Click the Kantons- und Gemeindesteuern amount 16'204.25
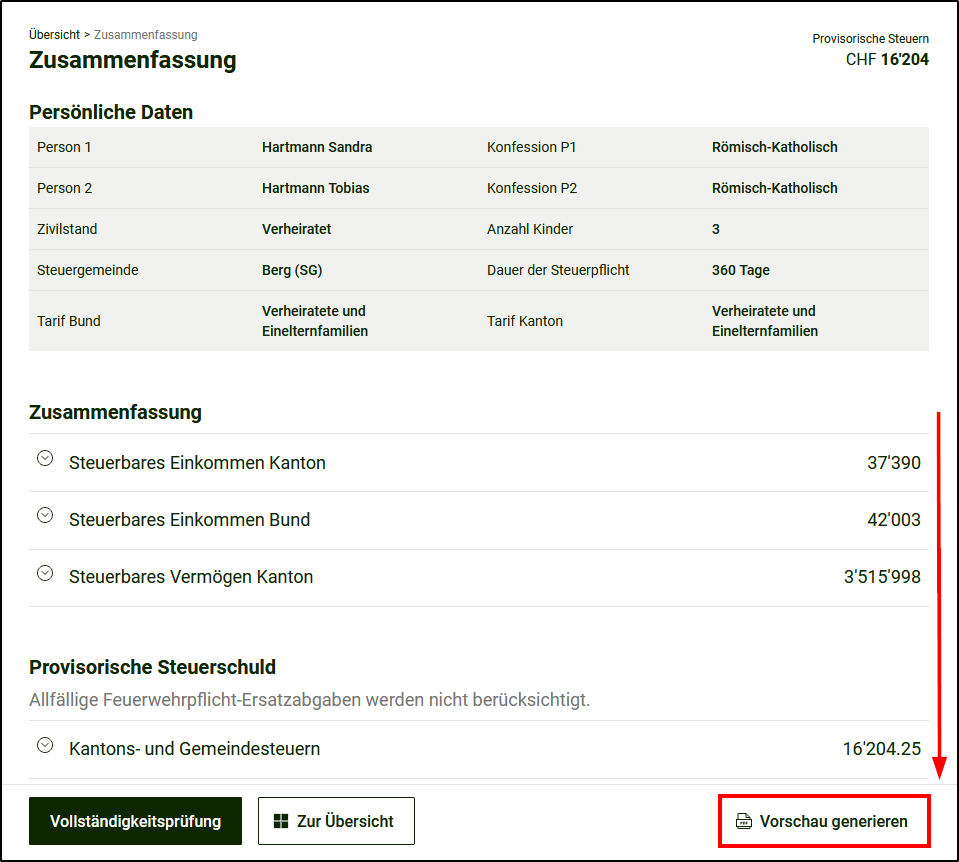This screenshot has height=862, width=959. pos(881,749)
